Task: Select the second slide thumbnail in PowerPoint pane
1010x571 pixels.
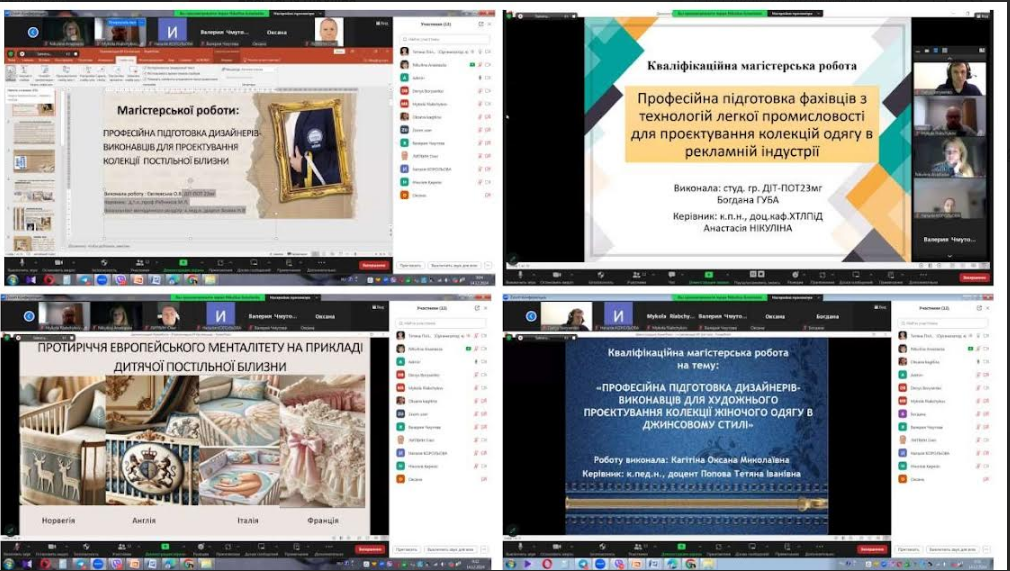Action: (34, 133)
